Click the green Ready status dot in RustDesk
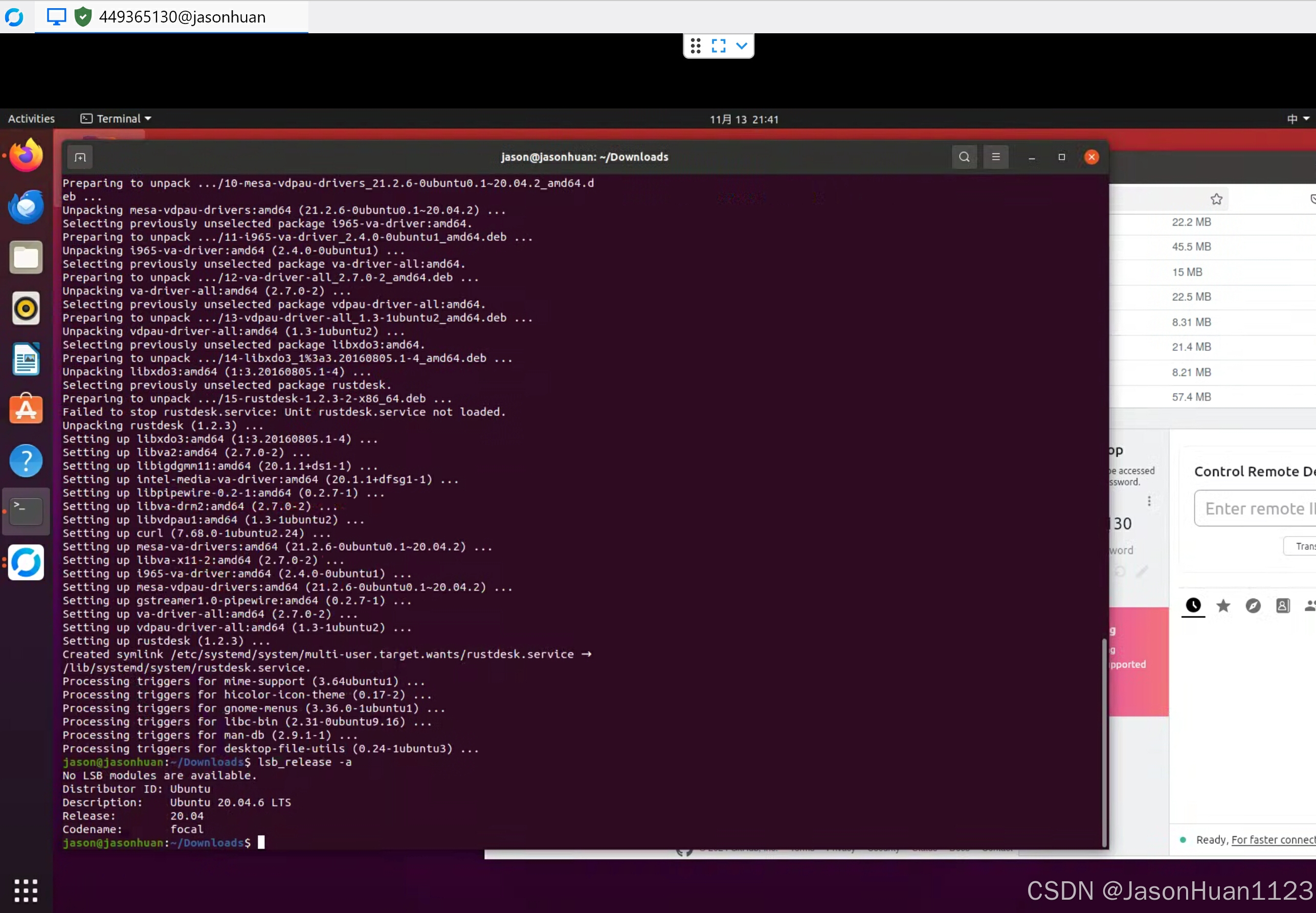 click(1183, 840)
